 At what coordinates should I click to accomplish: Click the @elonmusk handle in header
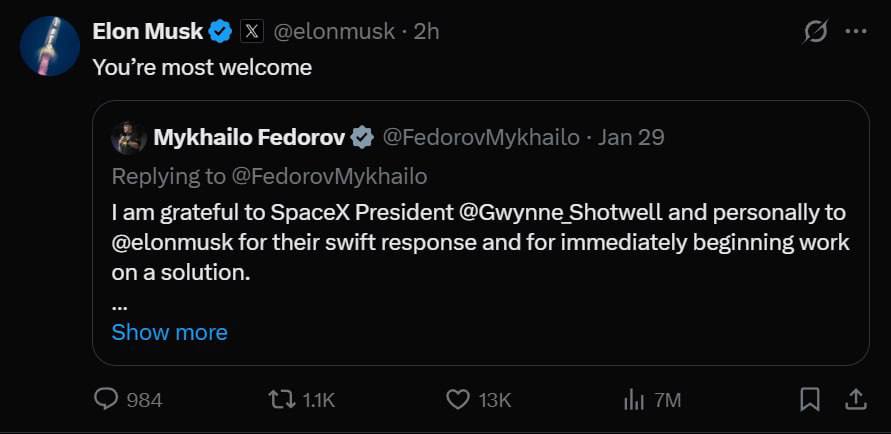pos(334,31)
